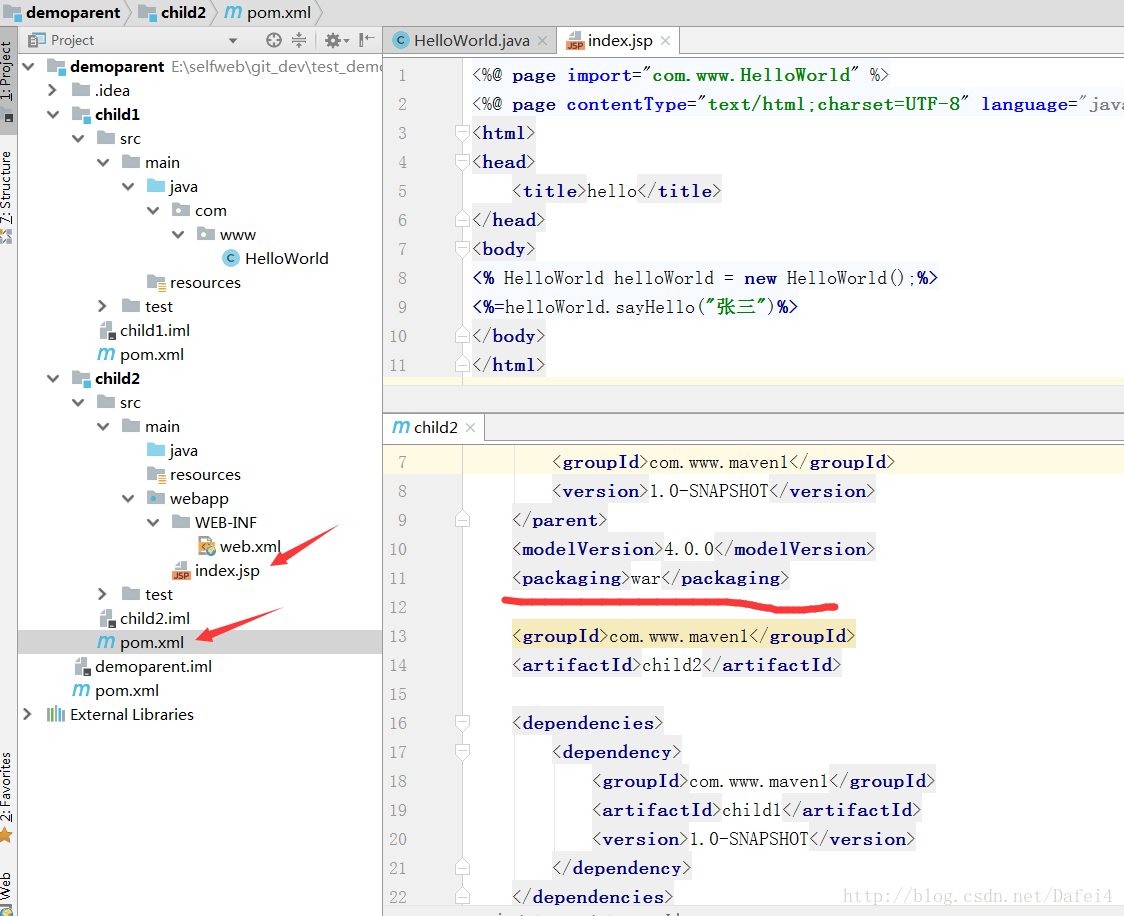
Task: Collapse the src folder under child1
Action: (x=78, y=138)
